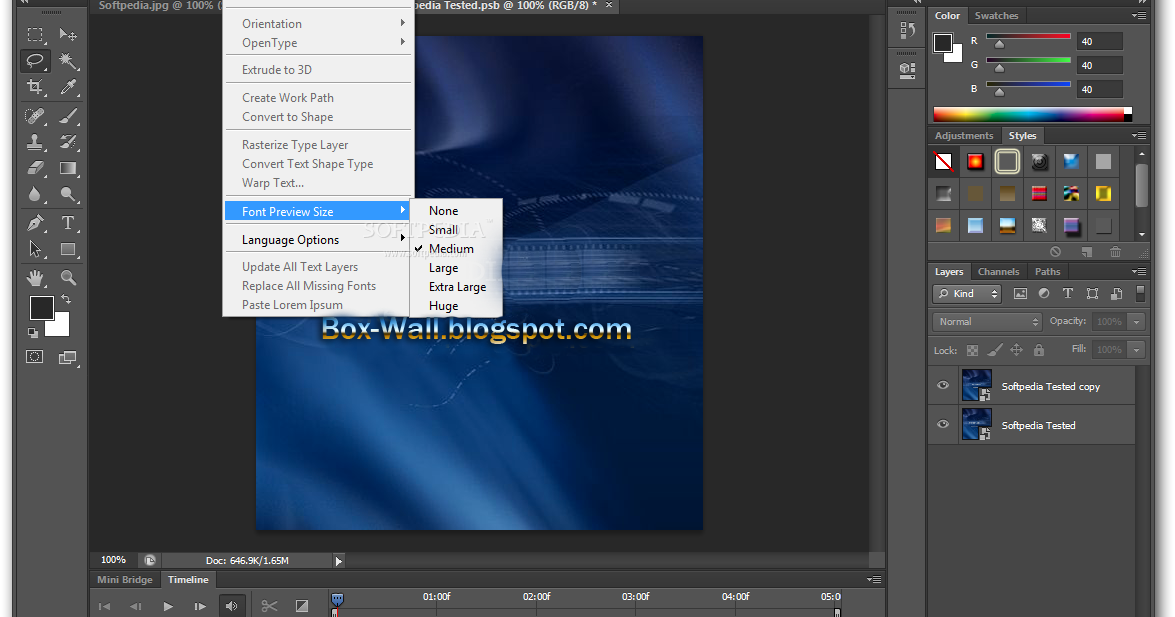Image resolution: width=1175 pixels, height=617 pixels.
Task: Mute timeline audio playback
Action: click(232, 606)
